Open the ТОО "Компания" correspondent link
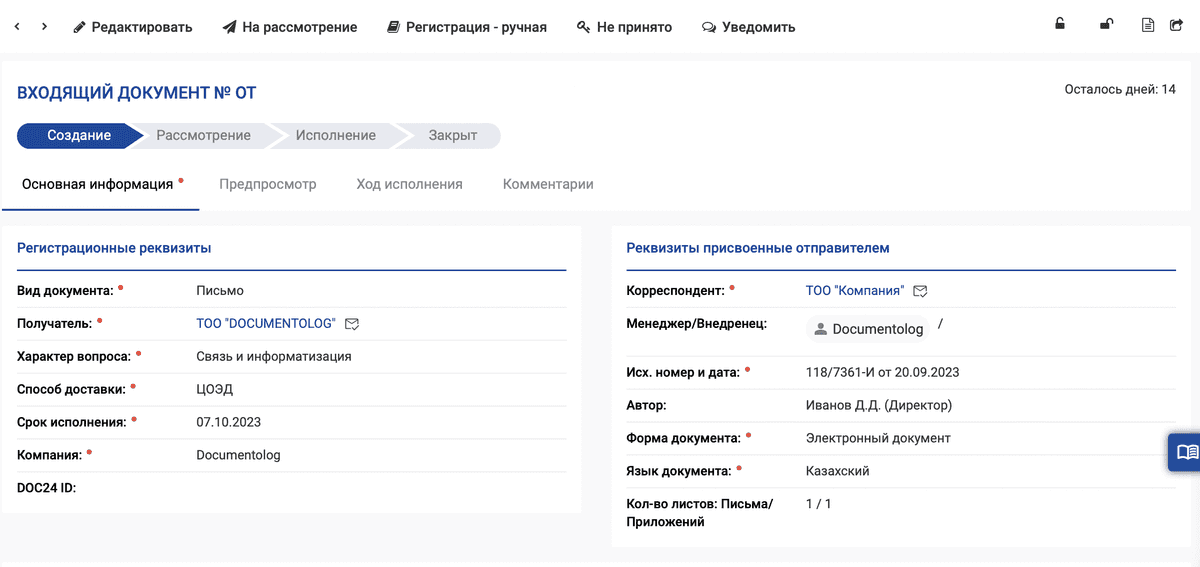Image resolution: width=1200 pixels, height=567 pixels. (854, 290)
